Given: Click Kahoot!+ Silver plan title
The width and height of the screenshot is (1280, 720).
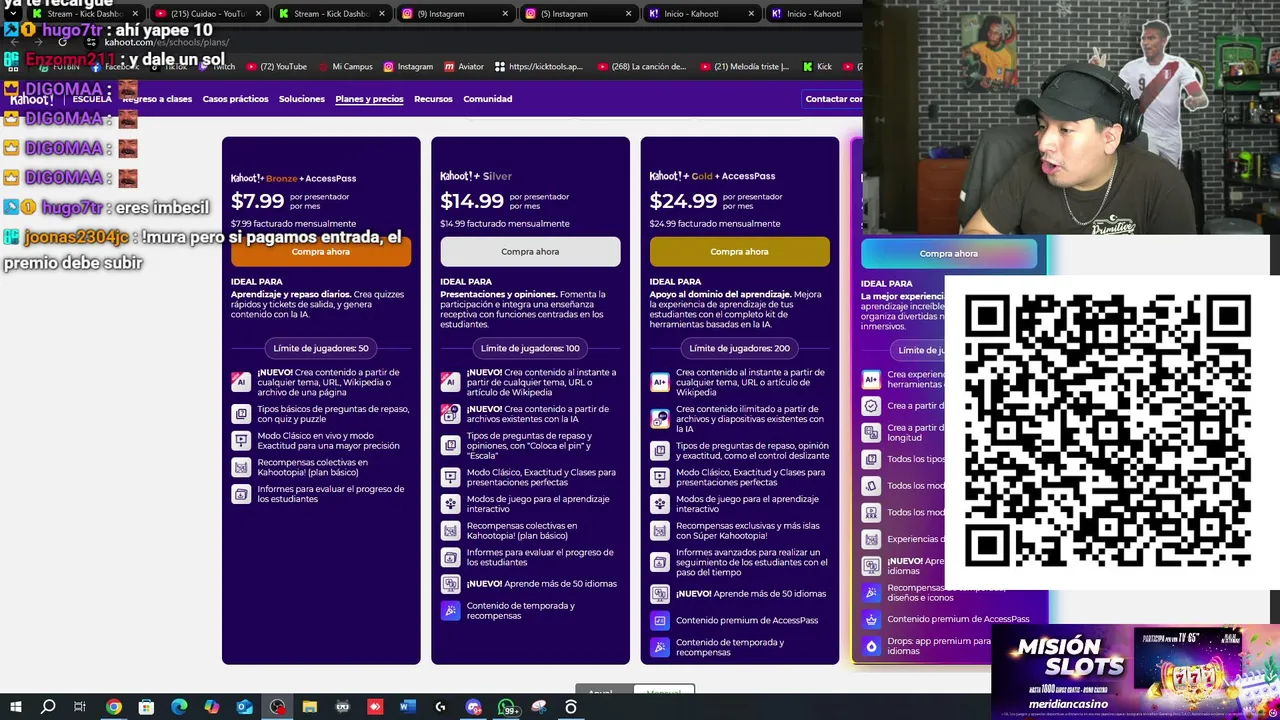Looking at the screenshot, I should (x=476, y=176).
